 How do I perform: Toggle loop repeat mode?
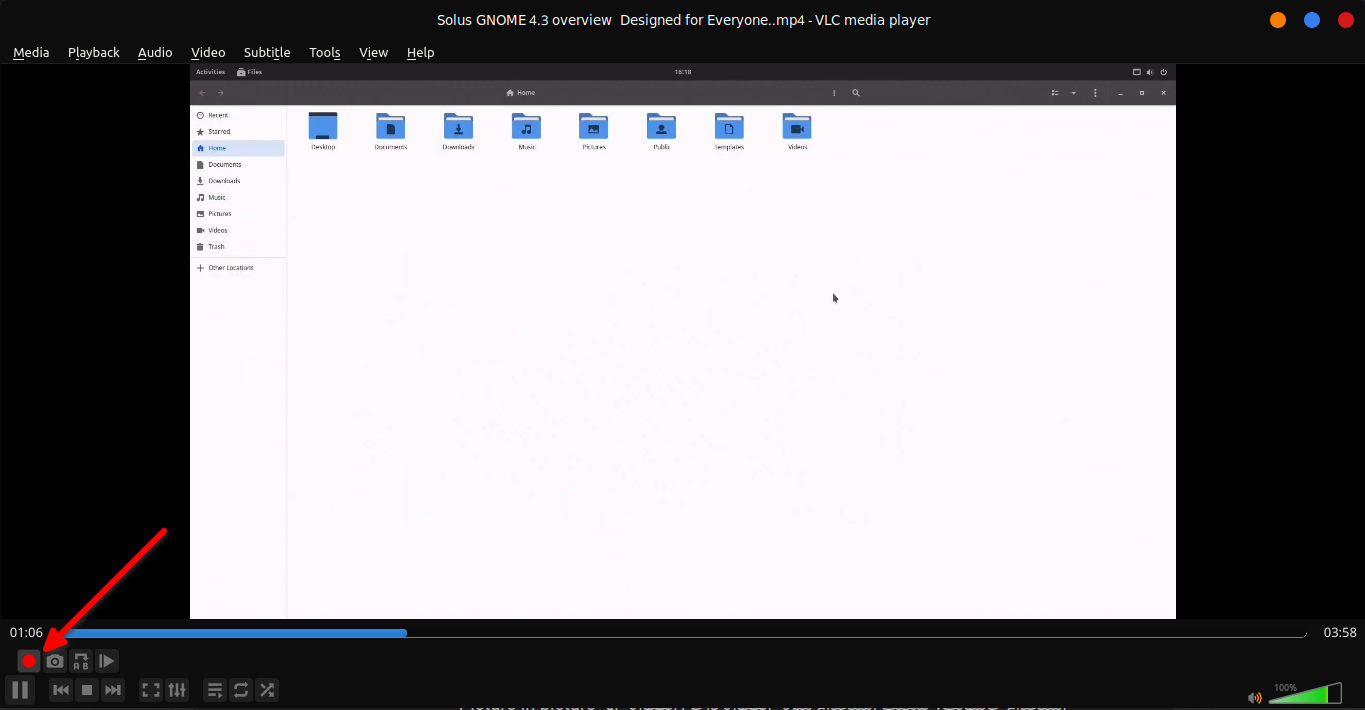(241, 690)
